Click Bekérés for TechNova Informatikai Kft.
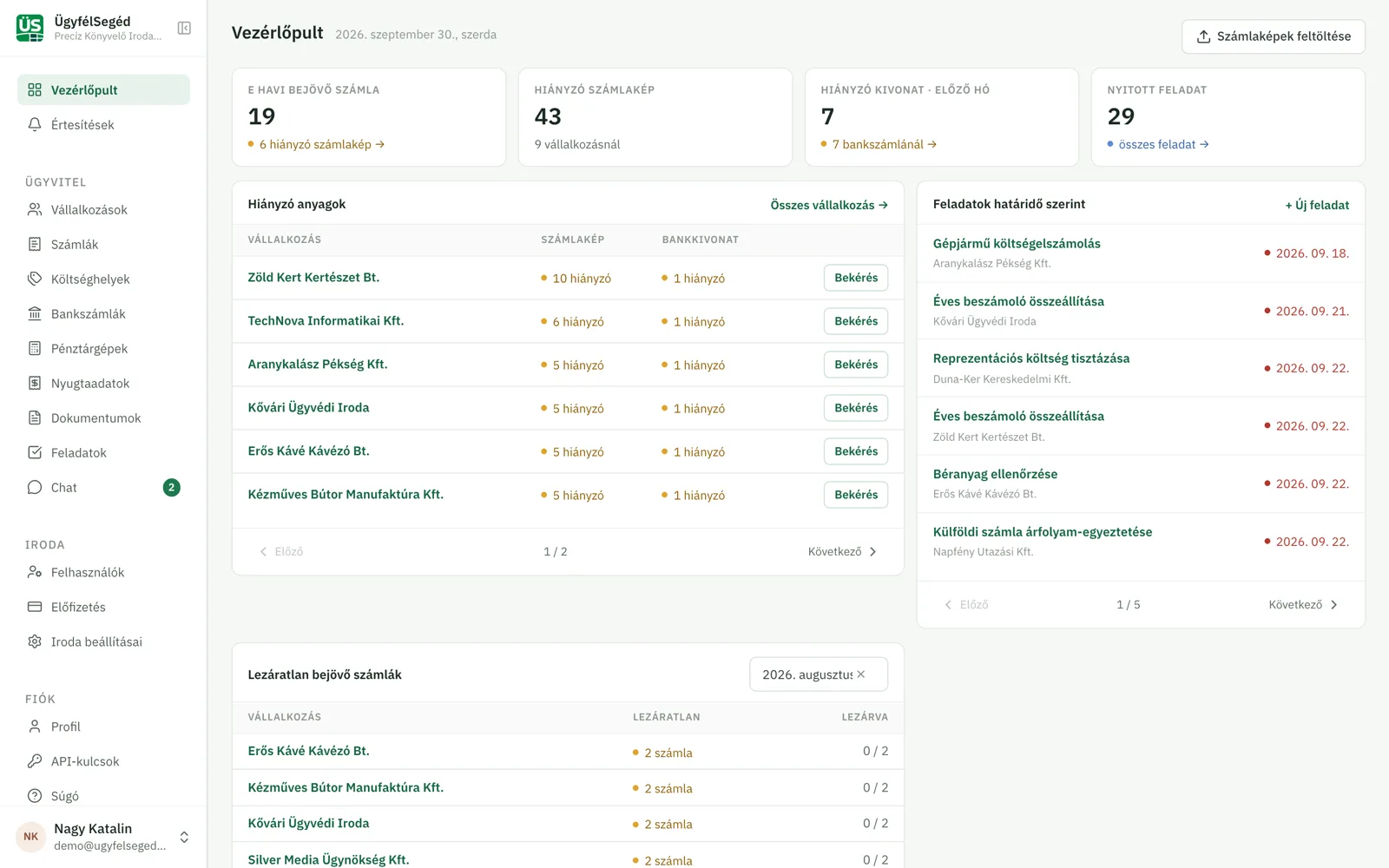Screen dimensions: 1389x868 tap(856, 321)
